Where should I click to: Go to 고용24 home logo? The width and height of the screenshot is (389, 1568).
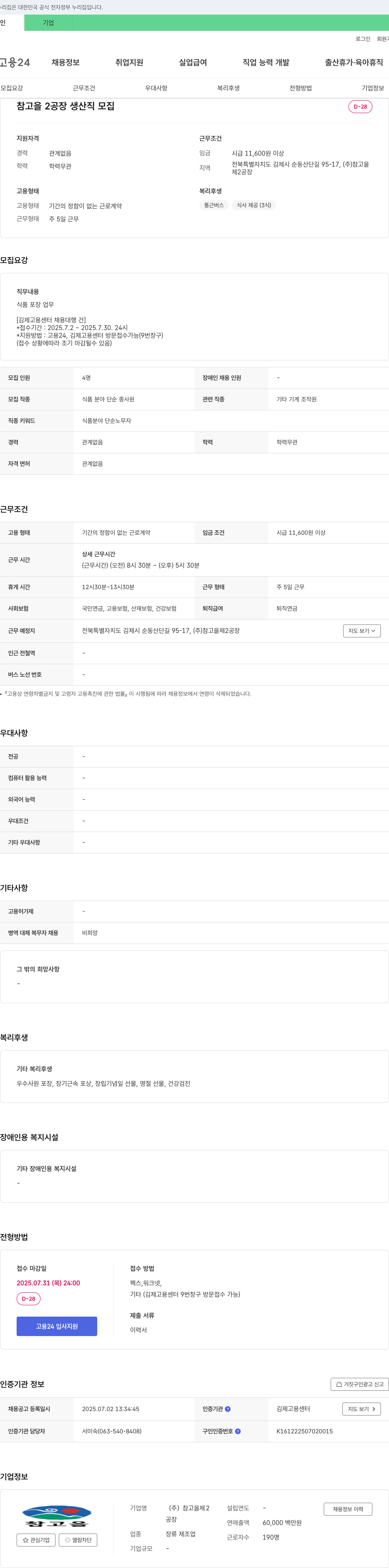coord(15,62)
